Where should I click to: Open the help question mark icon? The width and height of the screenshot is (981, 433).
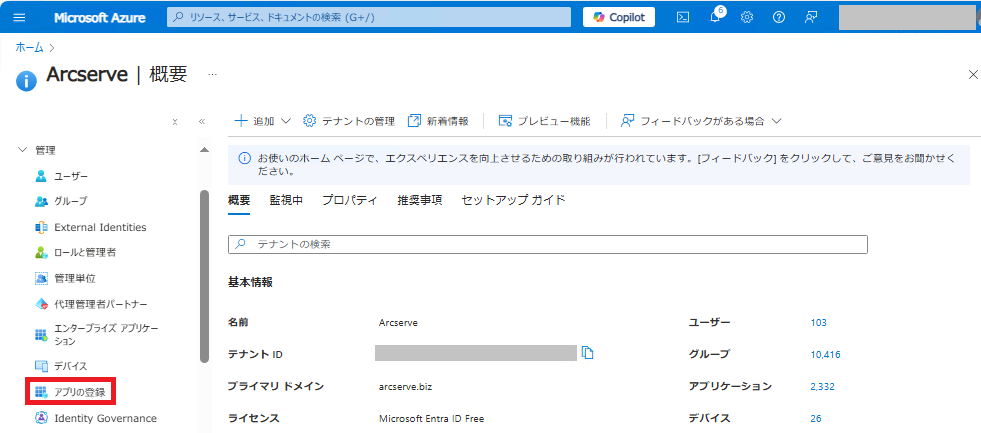point(779,17)
